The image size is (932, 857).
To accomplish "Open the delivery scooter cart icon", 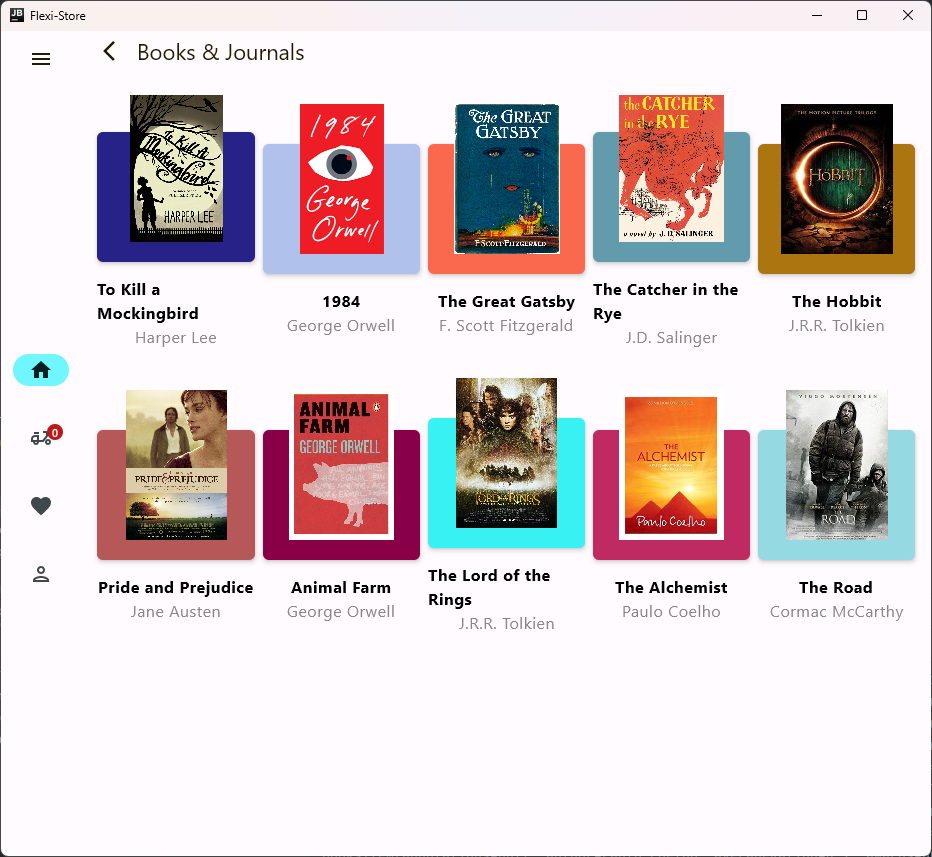I will click(x=41, y=438).
